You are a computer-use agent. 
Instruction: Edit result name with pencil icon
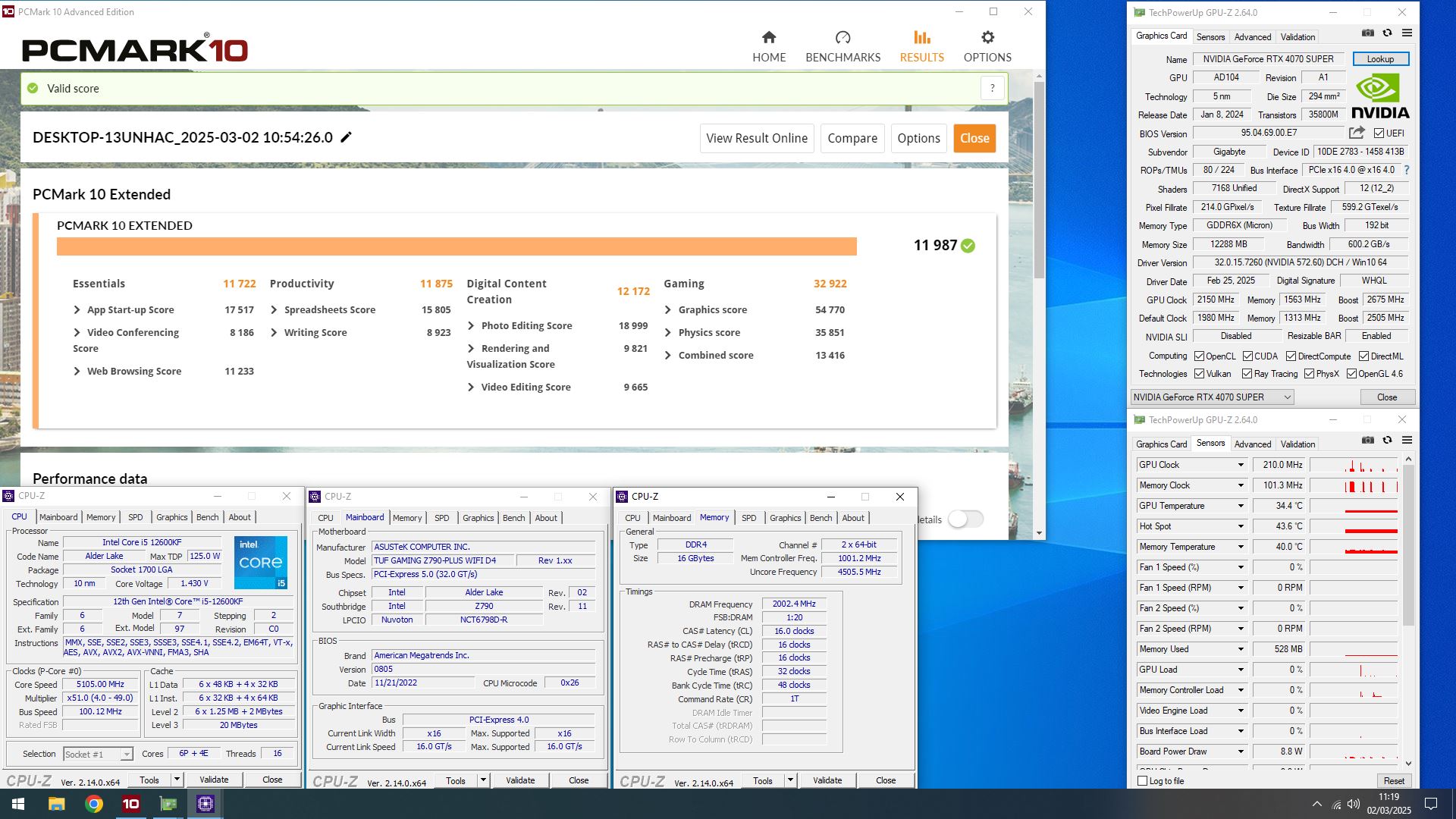click(346, 137)
